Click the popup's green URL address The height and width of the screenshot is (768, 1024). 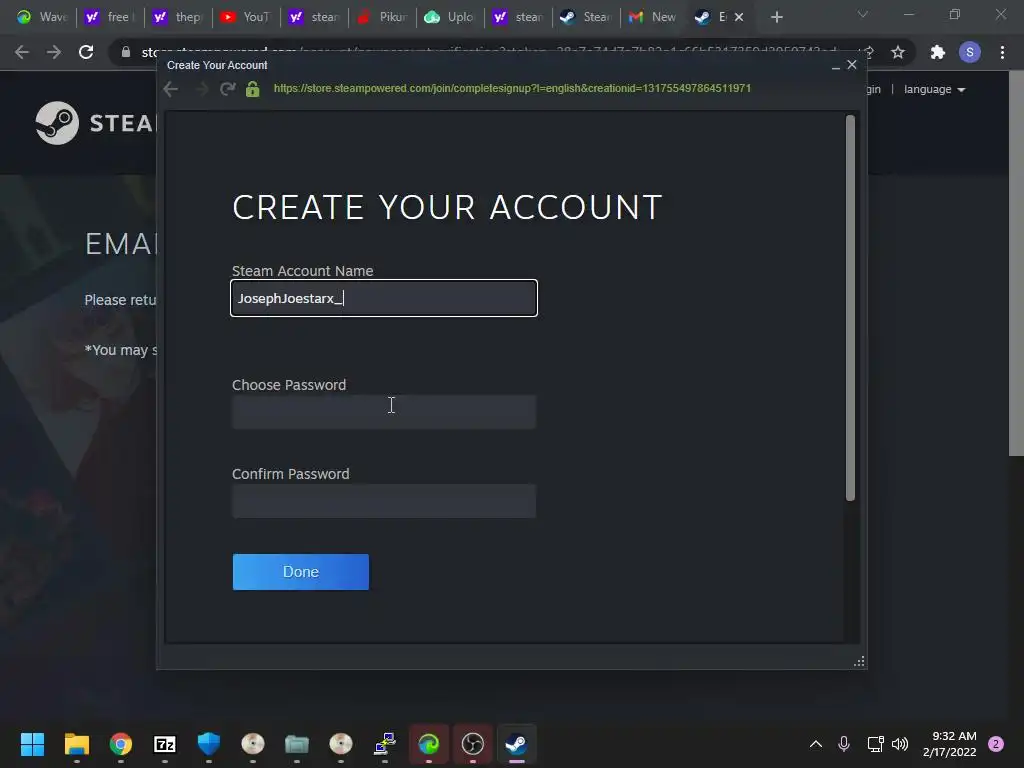coord(512,88)
